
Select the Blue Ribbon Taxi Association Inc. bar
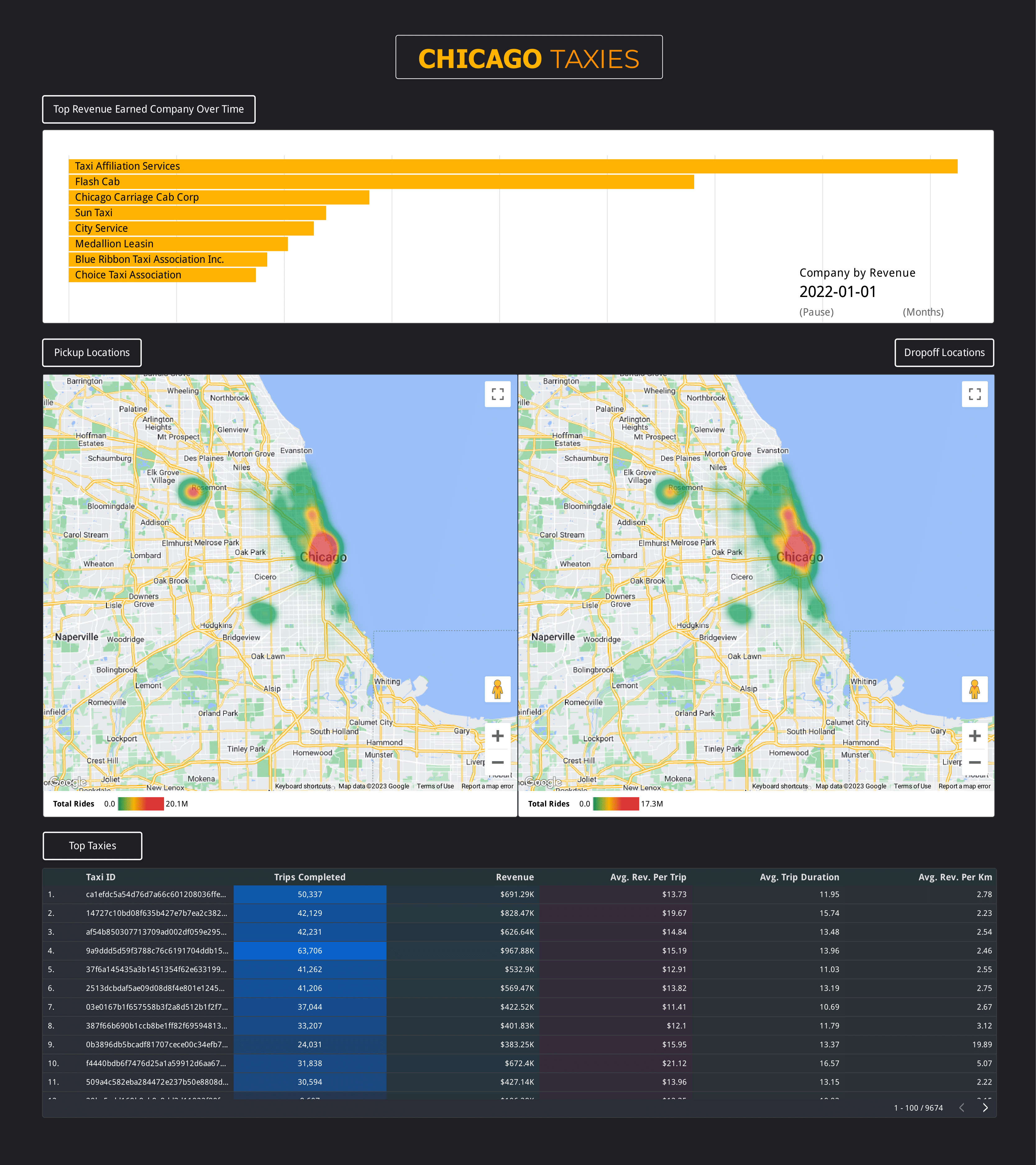pyautogui.click(x=167, y=259)
